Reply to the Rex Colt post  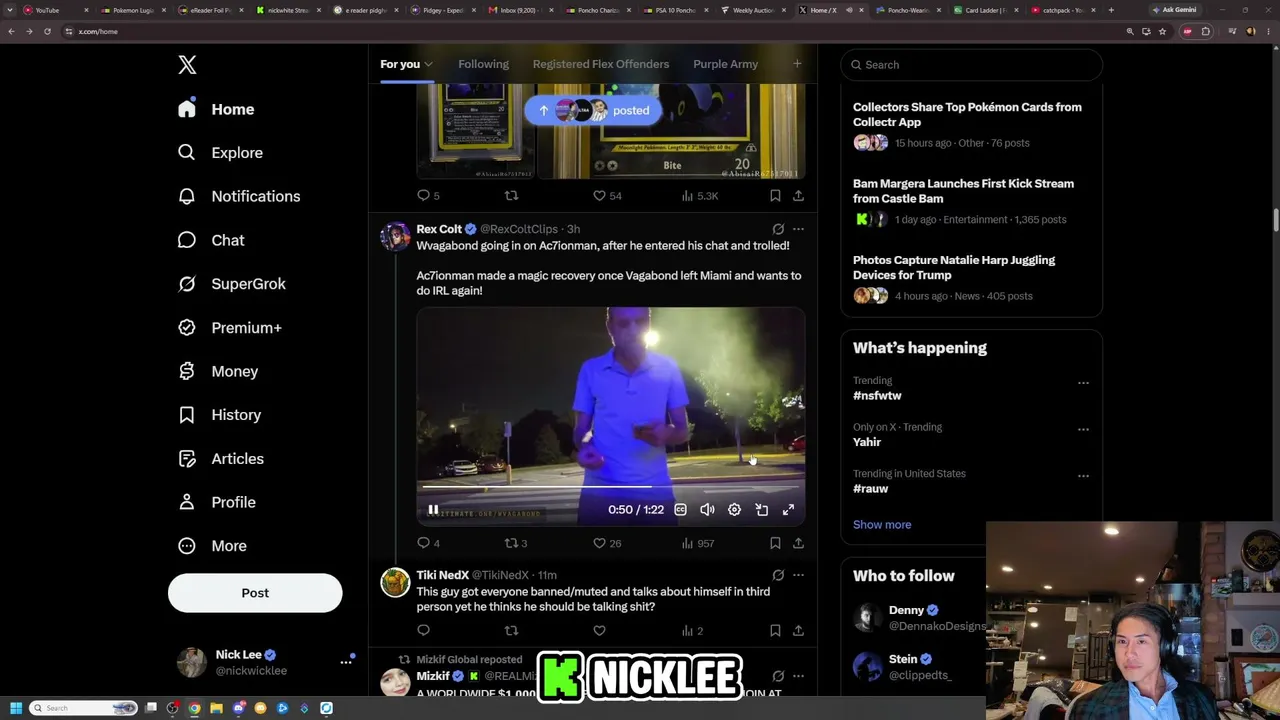pos(423,543)
